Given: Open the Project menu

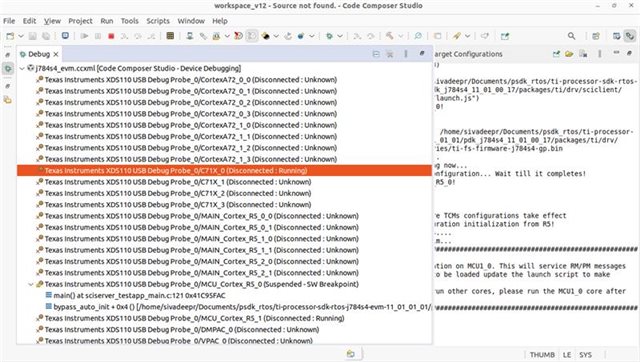Looking at the screenshot, I should tap(80, 21).
